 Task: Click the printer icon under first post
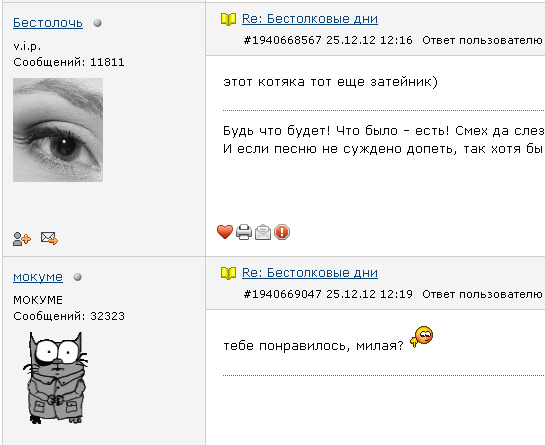pos(244,232)
